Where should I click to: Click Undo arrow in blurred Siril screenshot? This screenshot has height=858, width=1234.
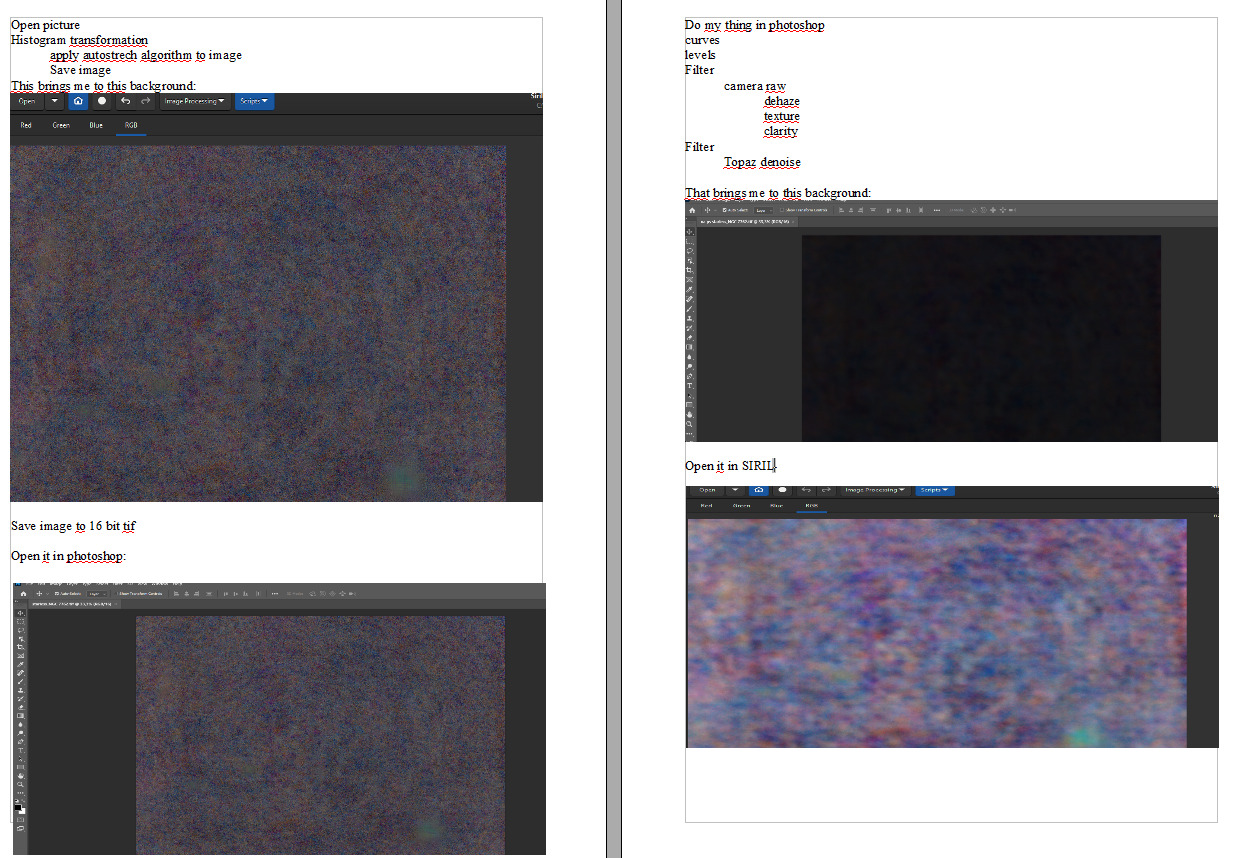tap(805, 490)
